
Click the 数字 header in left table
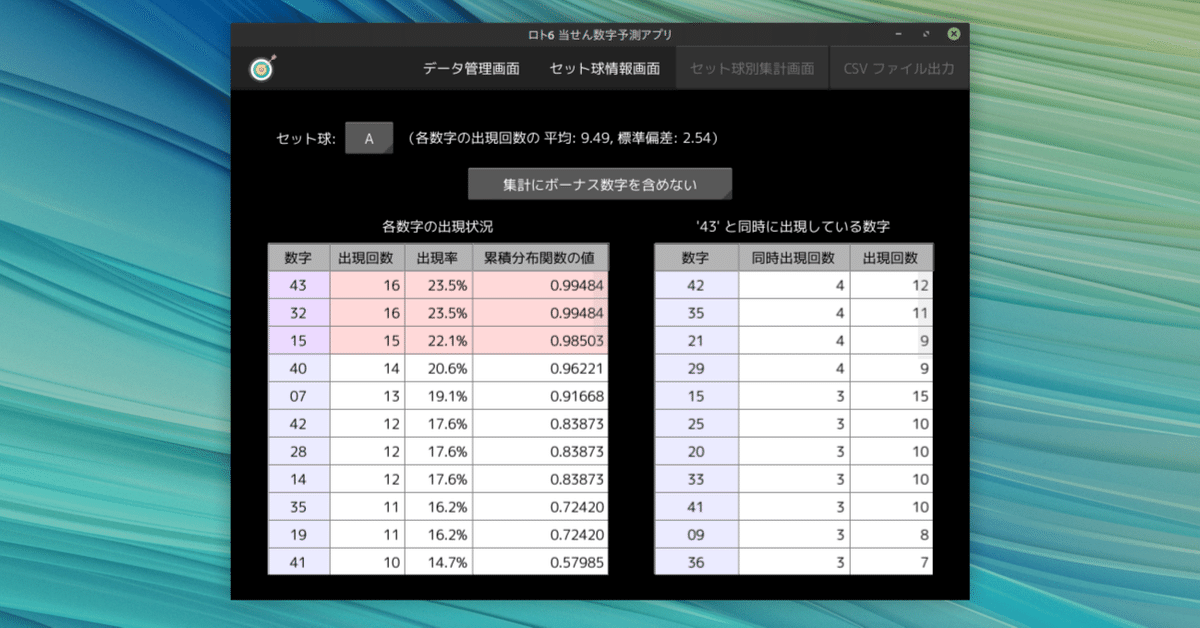(x=299, y=258)
